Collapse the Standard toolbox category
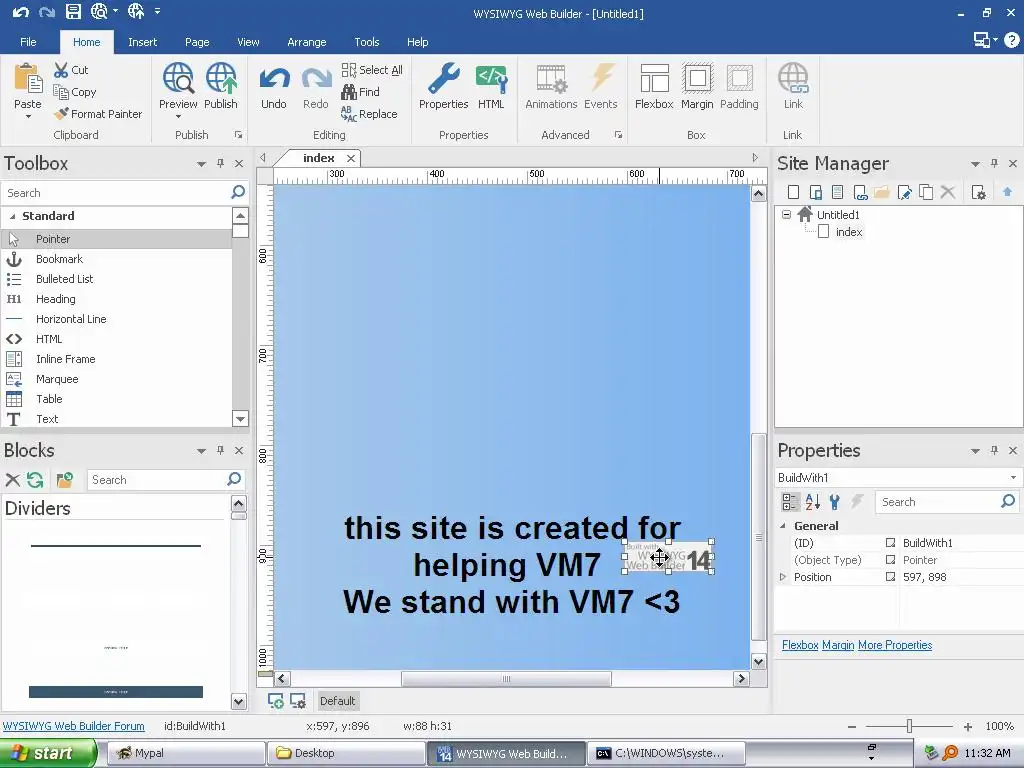 coord(12,216)
